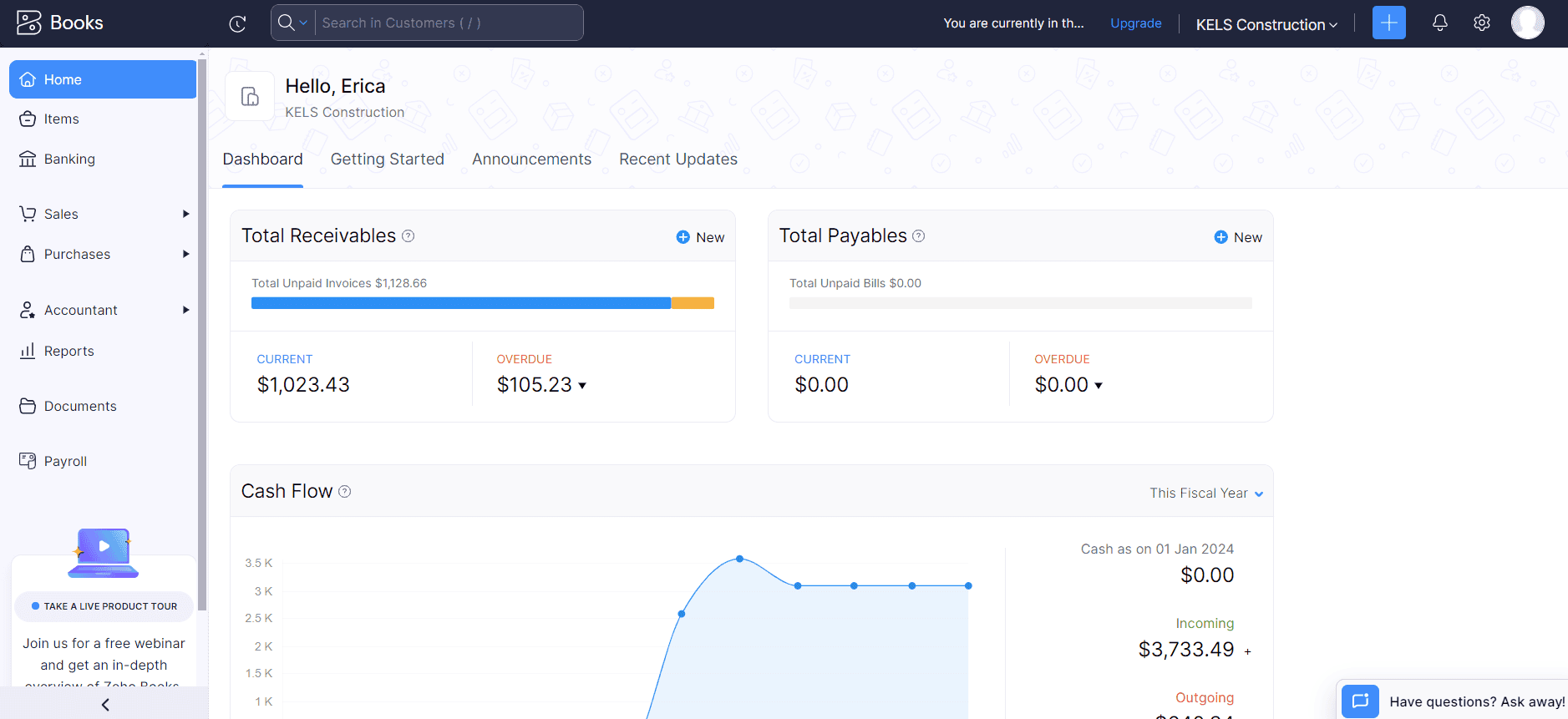The width and height of the screenshot is (1568, 719).
Task: Click the organization document icon beside Hello
Action: click(250, 96)
